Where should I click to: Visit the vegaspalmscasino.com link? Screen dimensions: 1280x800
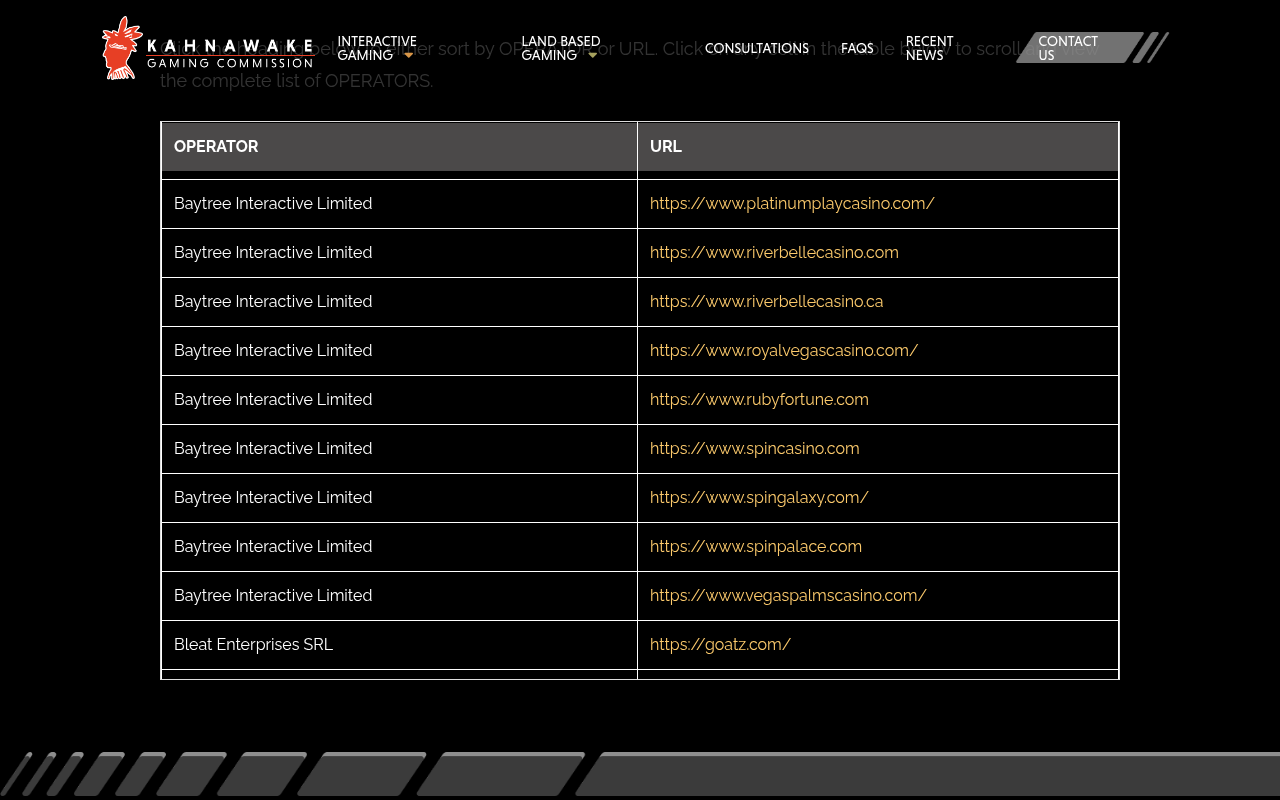click(788, 595)
